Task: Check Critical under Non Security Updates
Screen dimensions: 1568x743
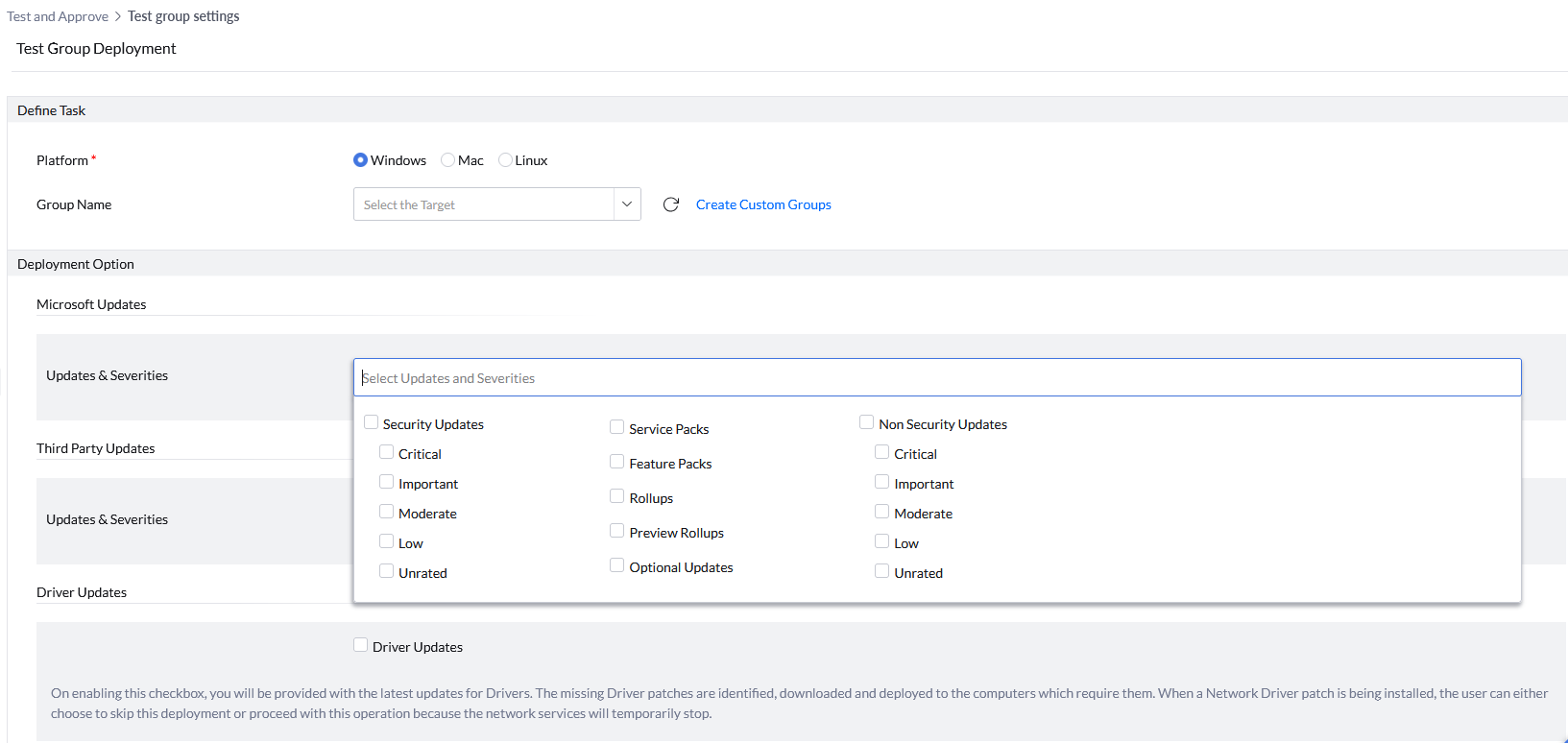Action: 881,452
